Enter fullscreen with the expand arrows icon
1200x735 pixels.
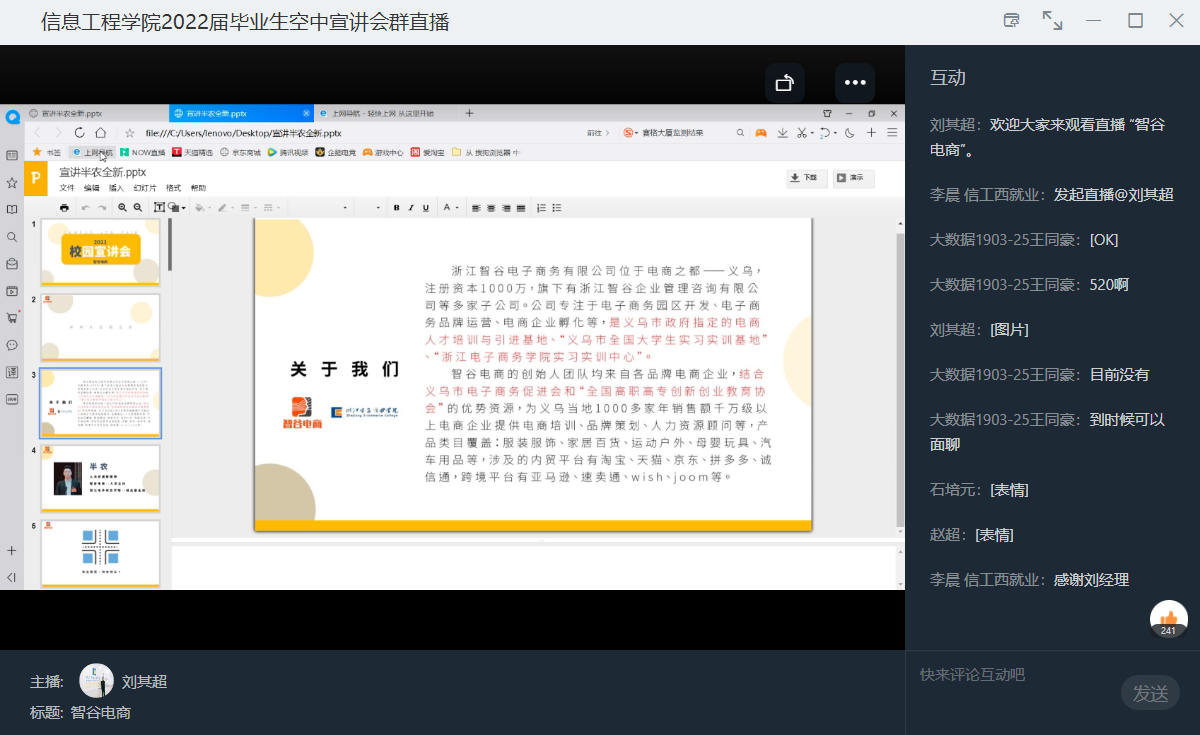(x=1052, y=21)
